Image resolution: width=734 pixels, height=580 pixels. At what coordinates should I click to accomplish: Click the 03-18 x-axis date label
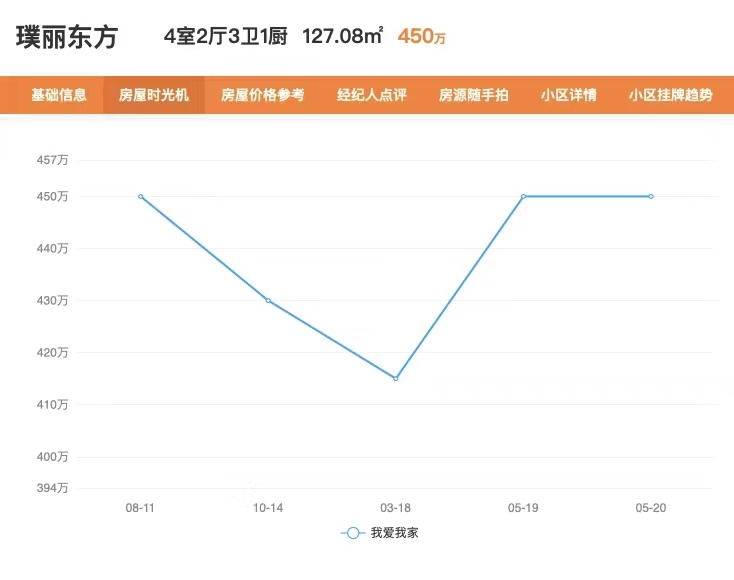coord(396,508)
